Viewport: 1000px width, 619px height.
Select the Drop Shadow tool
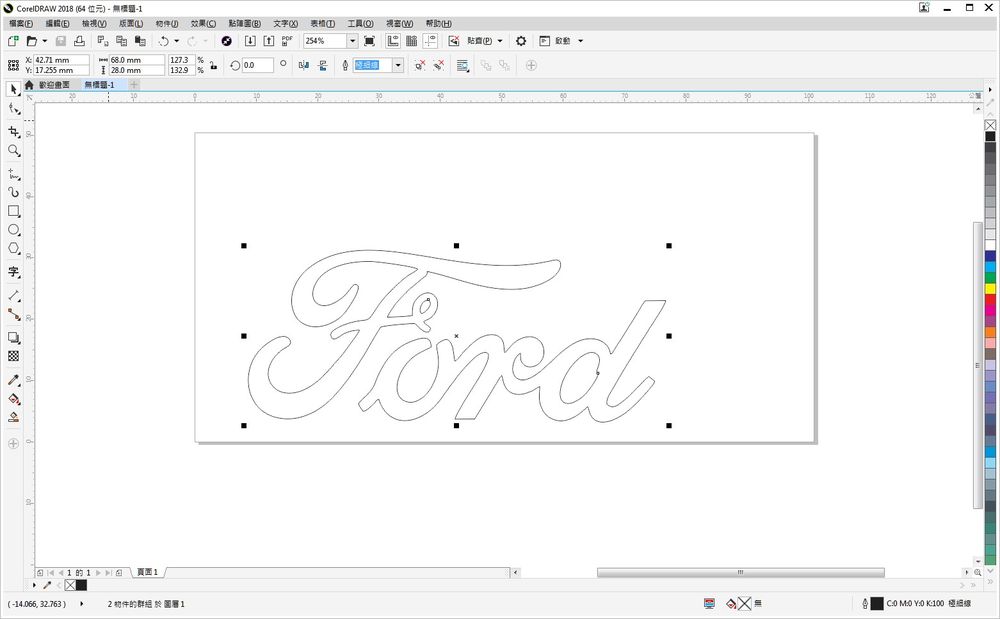pos(13,338)
